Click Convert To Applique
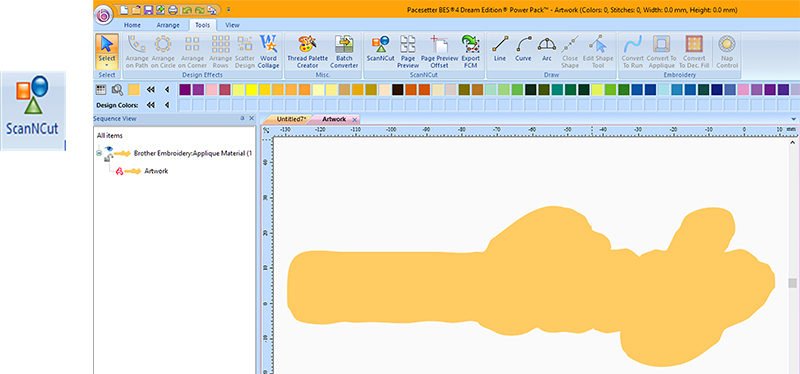This screenshot has height=374, width=800. [661, 52]
